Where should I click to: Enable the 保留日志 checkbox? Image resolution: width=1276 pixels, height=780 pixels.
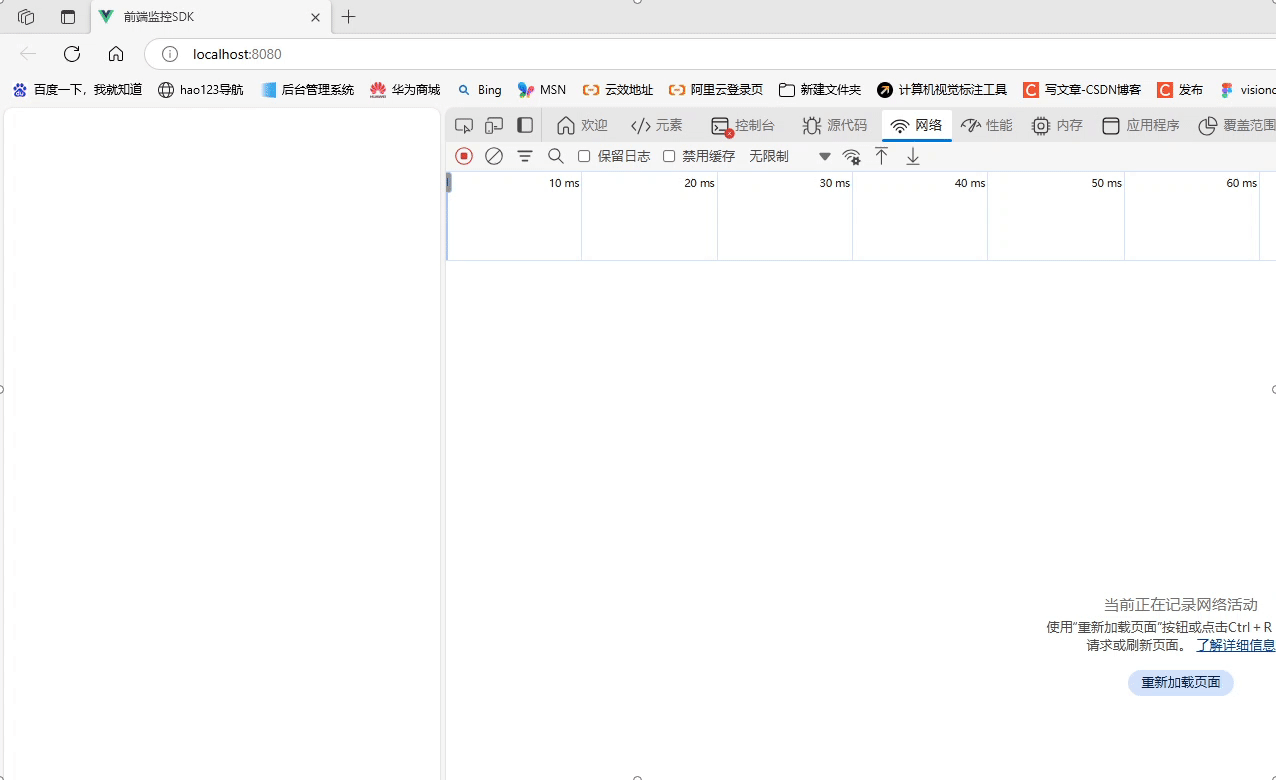[x=584, y=156]
